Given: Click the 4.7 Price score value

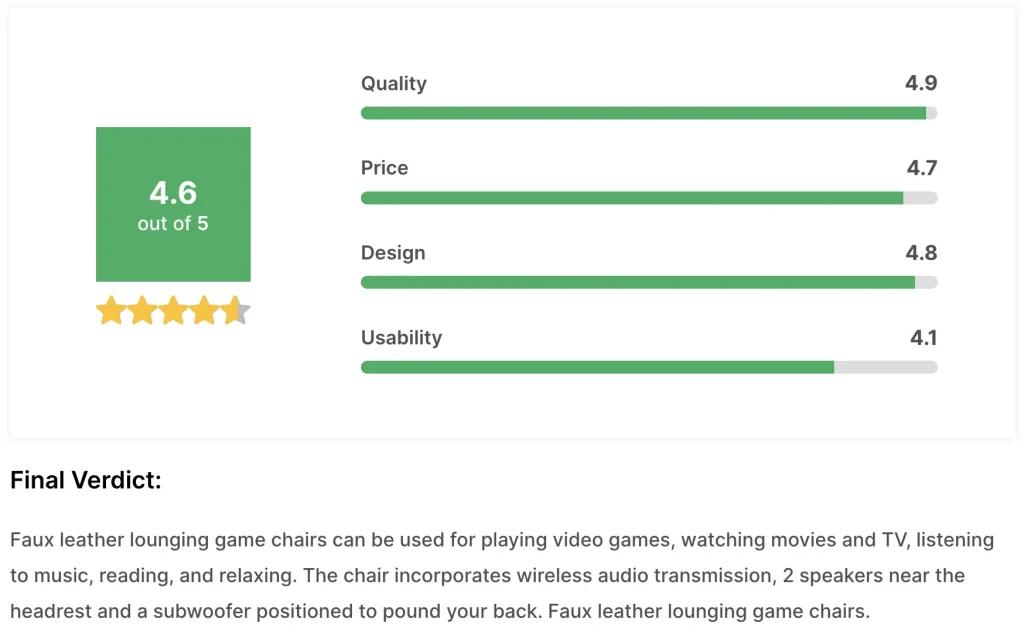Looking at the screenshot, I should 921,168.
